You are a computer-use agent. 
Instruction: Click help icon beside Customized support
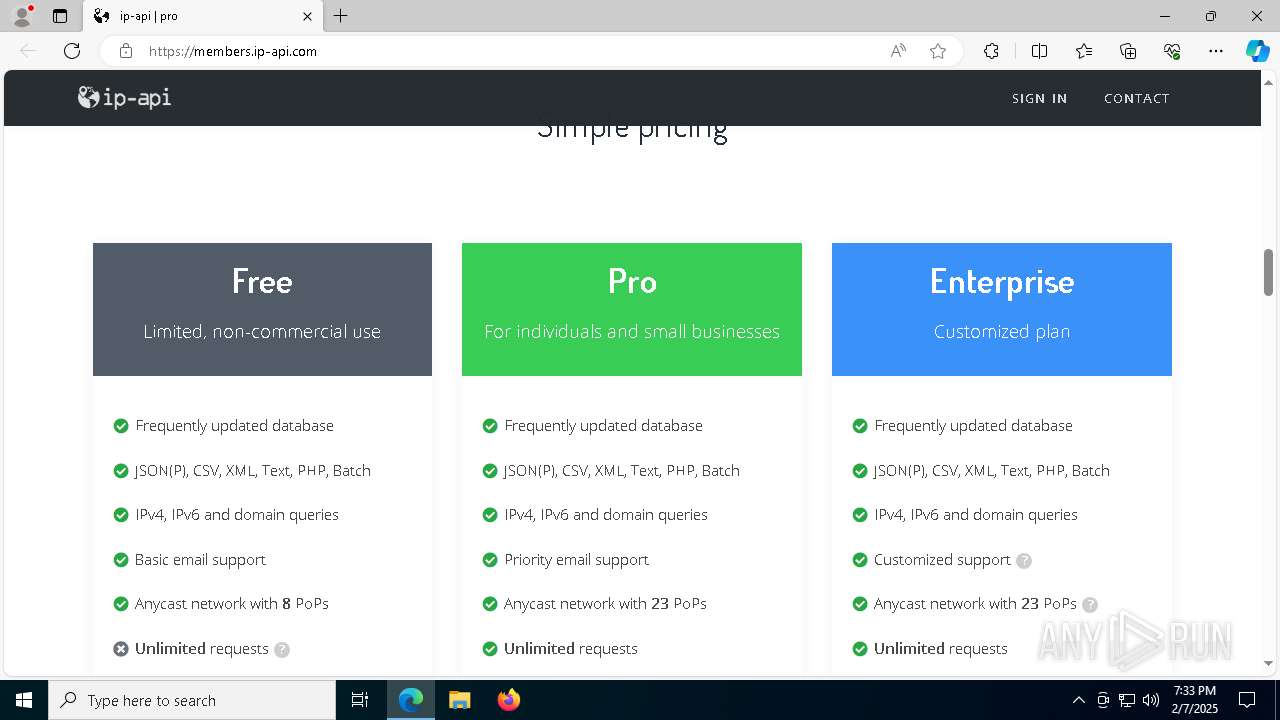click(1024, 561)
